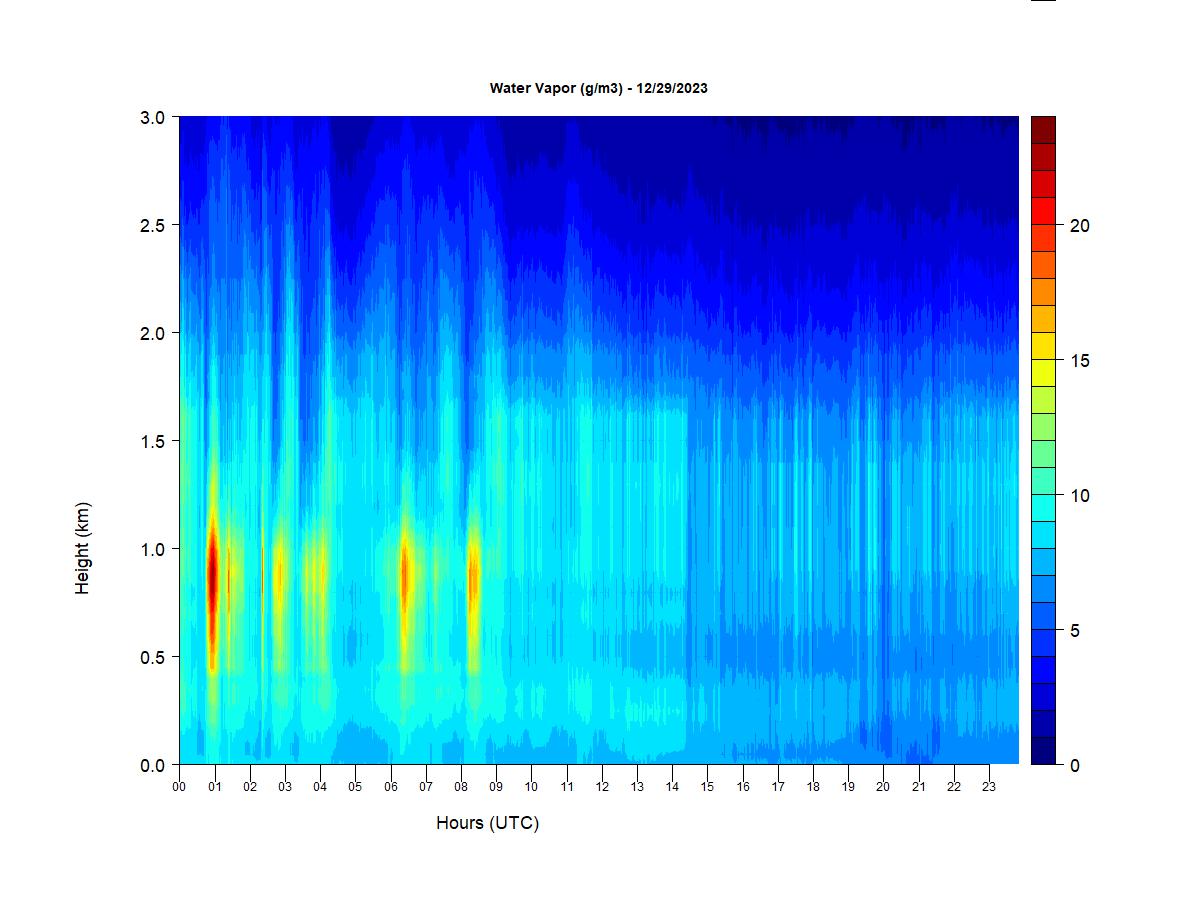The height and width of the screenshot is (900, 1200).
Task: Click the red vapor peak near hour 01
Action: 212,575
